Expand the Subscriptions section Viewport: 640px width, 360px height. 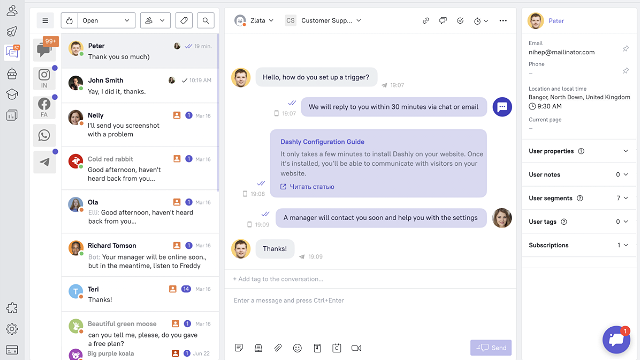(x=579, y=245)
